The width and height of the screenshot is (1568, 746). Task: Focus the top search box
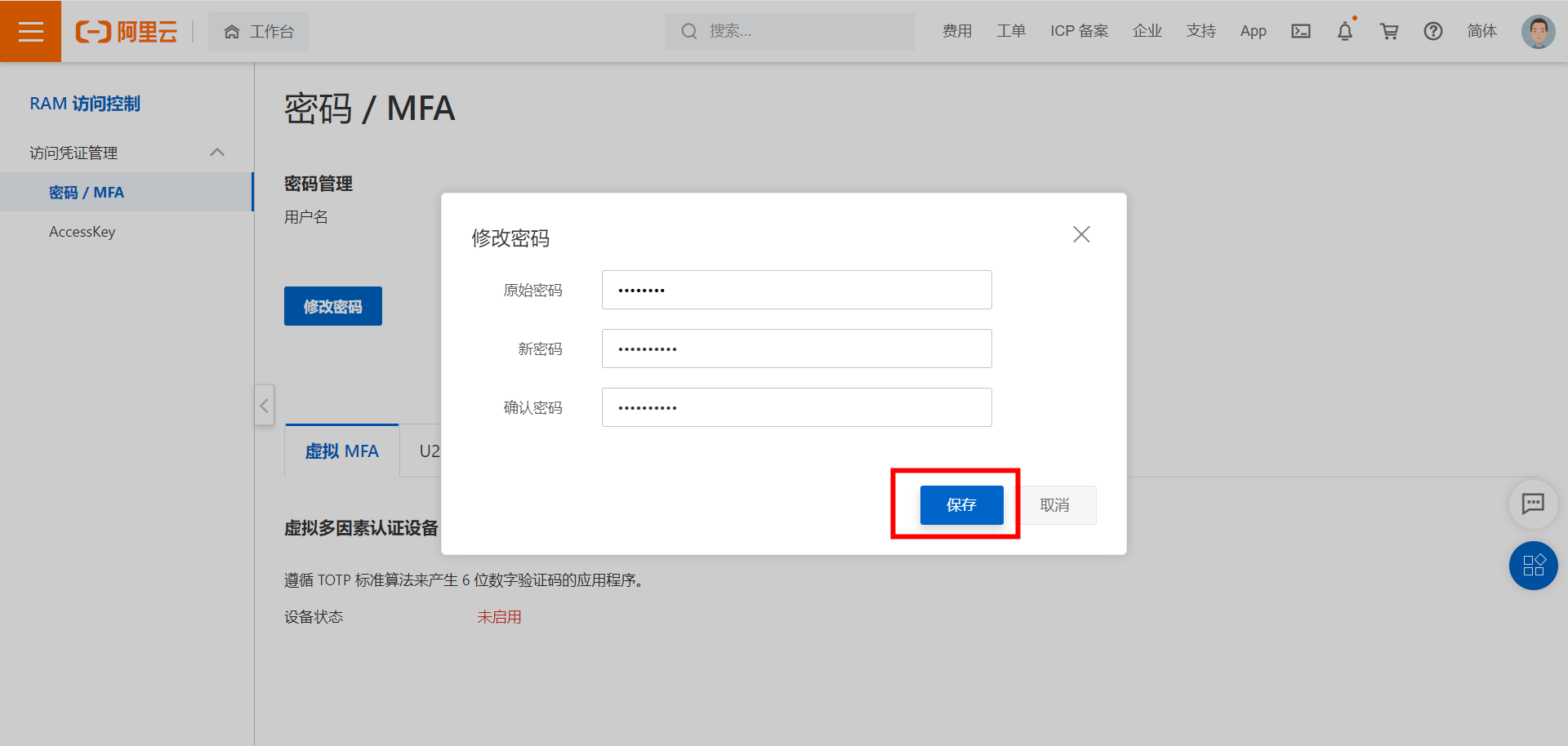point(790,31)
